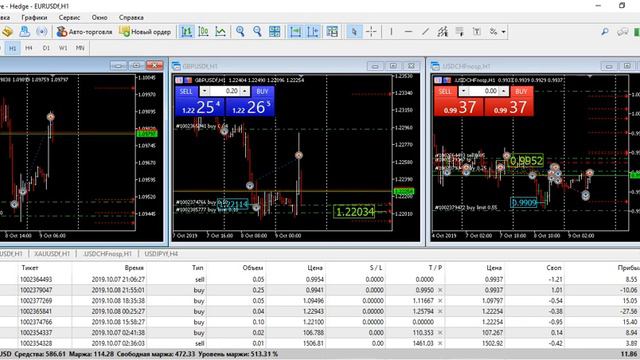Select the text label tool
Screen dimensions: 640x360
click(476, 32)
